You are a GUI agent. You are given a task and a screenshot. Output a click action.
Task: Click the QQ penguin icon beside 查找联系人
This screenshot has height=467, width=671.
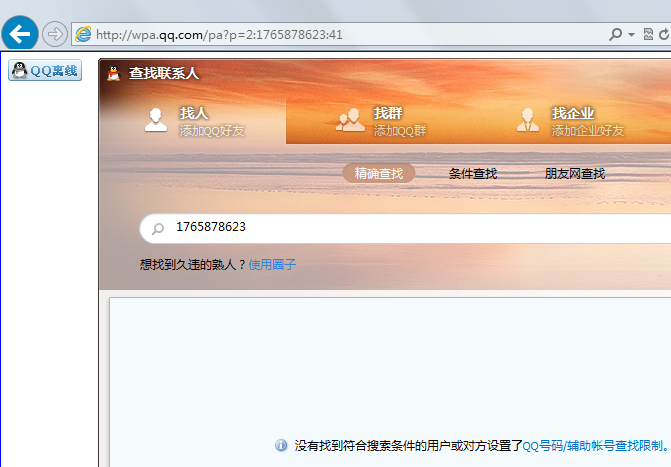click(113, 73)
